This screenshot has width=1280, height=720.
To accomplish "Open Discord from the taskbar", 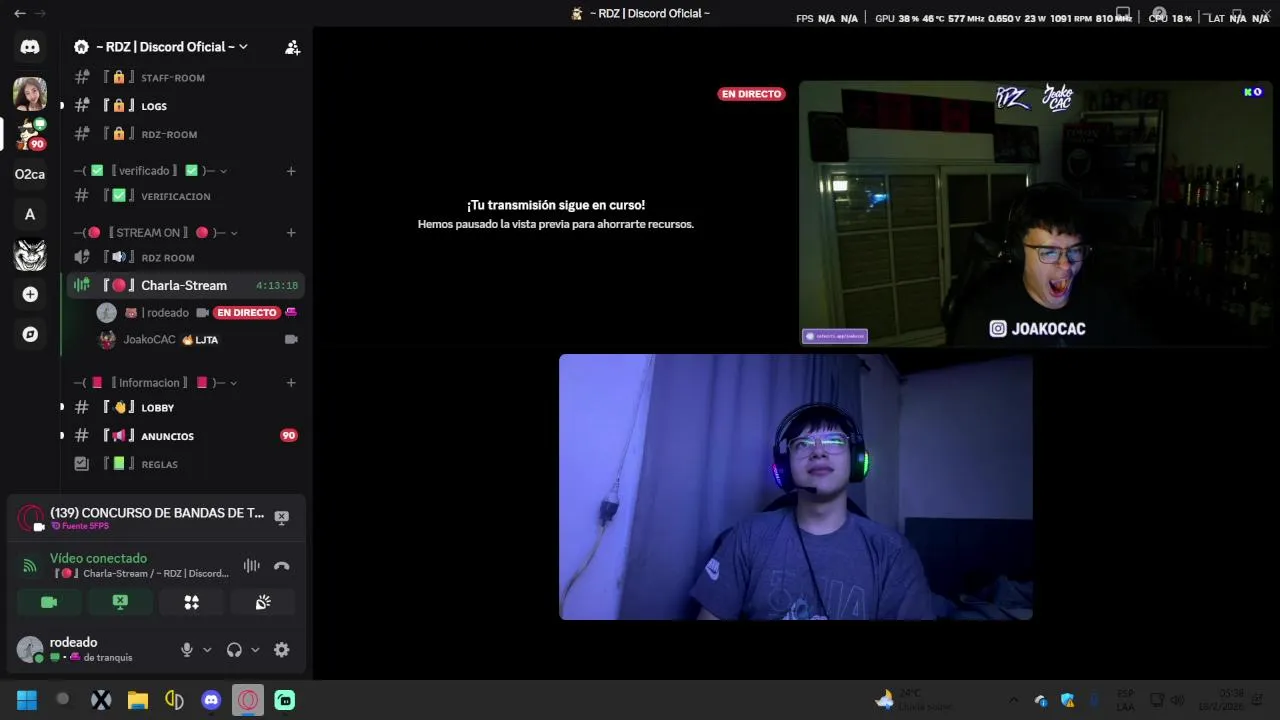I will (x=211, y=700).
